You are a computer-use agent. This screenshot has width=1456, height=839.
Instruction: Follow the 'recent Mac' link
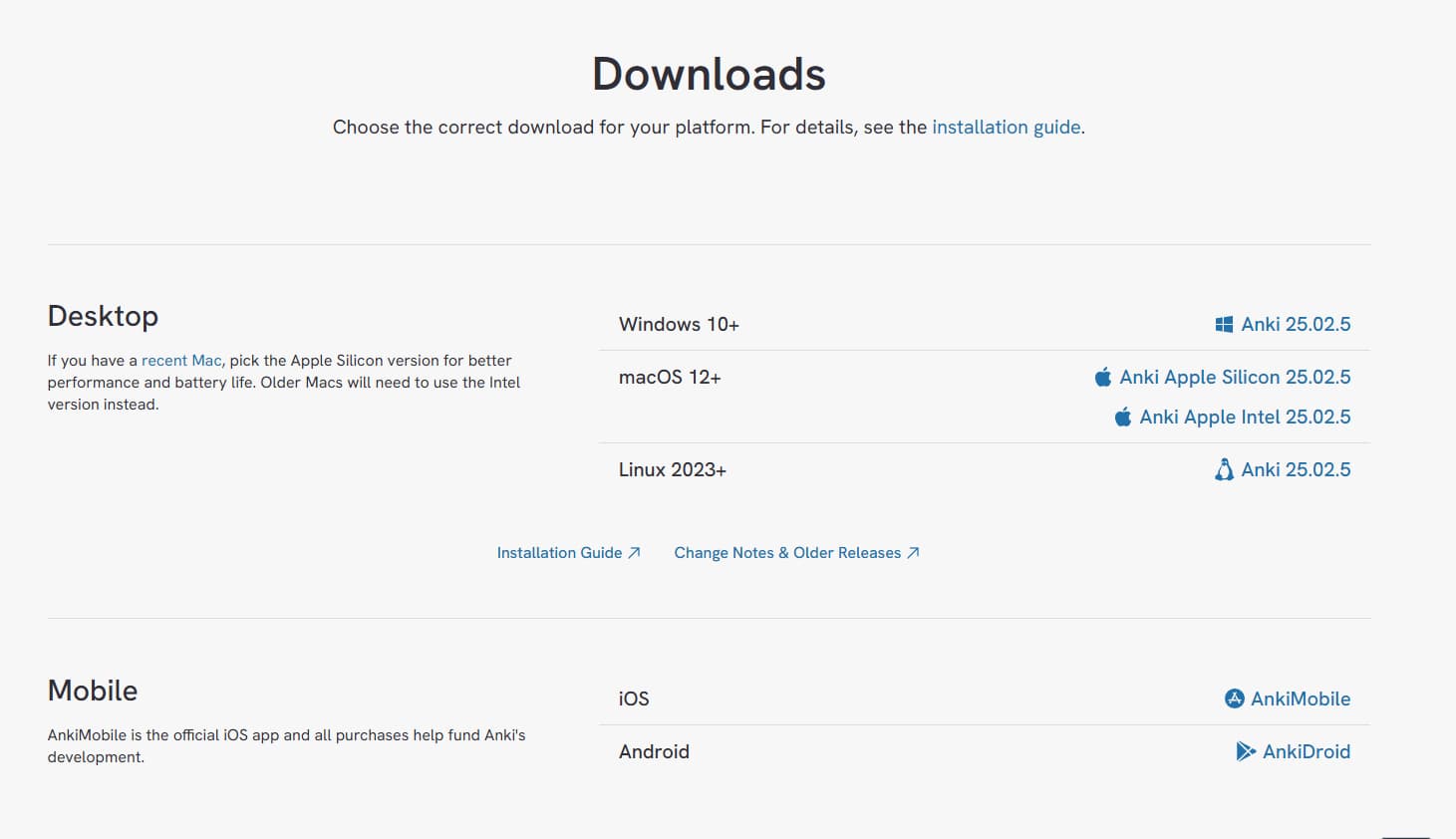(181, 361)
